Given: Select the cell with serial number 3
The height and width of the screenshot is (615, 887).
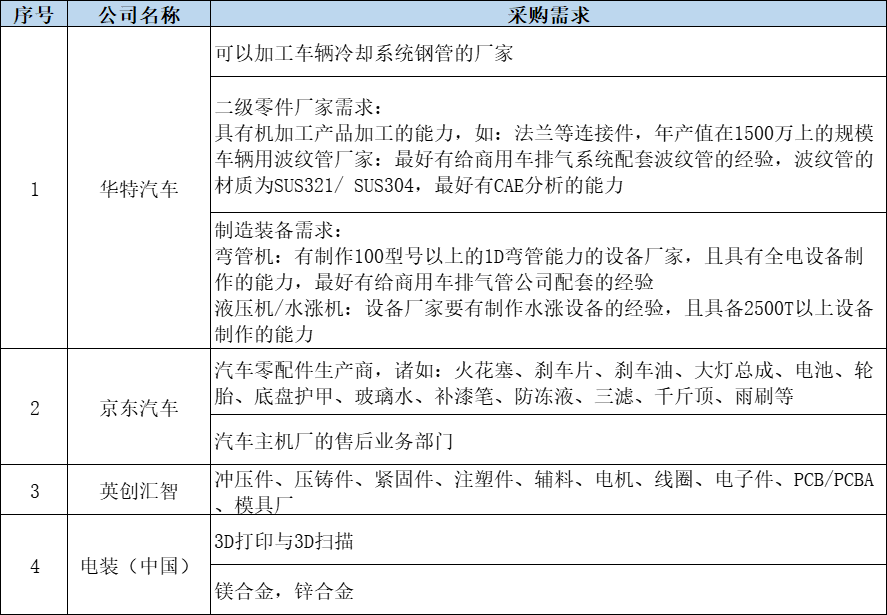Looking at the screenshot, I should [x=34, y=489].
